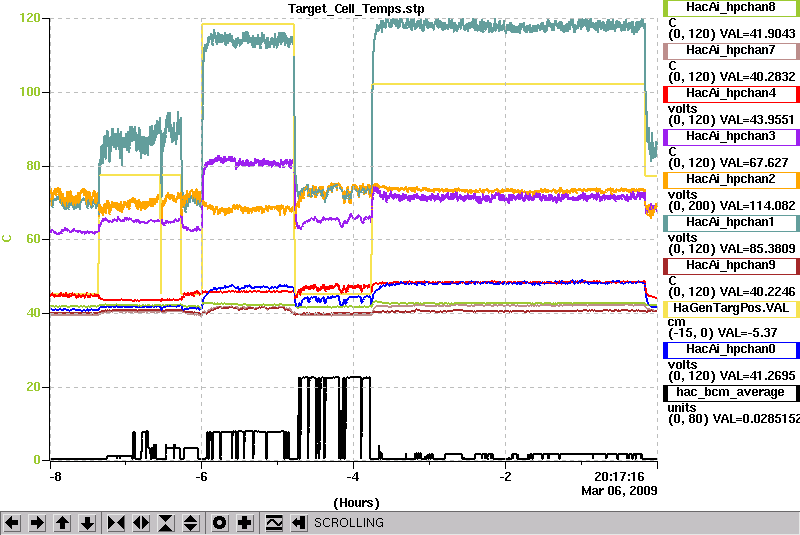Pan the graph up with the up-arrow button
The image size is (800, 535).
[x=62, y=523]
